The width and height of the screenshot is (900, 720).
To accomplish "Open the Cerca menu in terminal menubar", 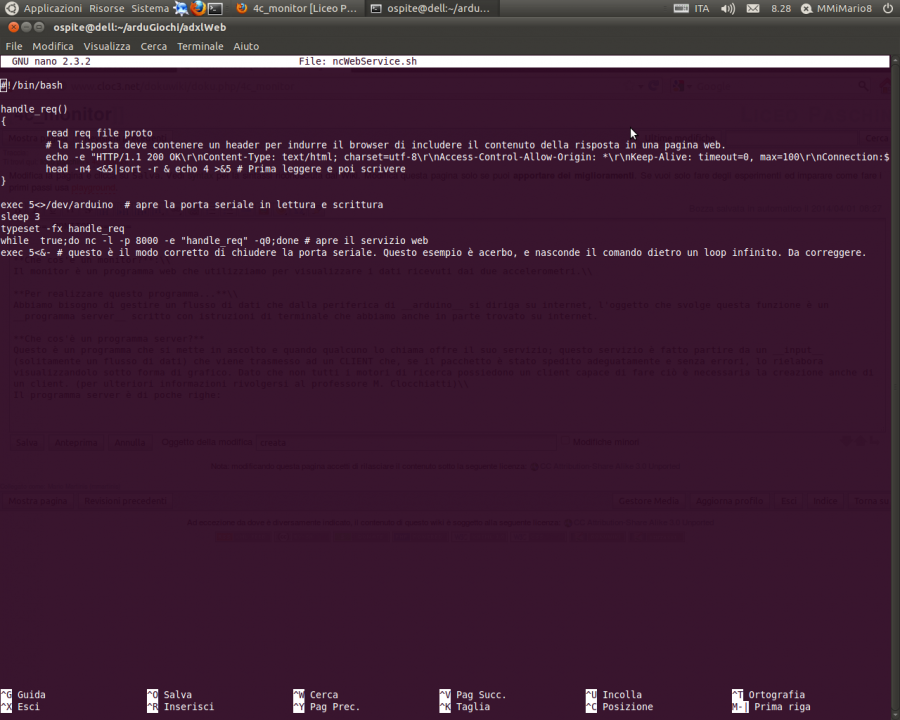I will tap(154, 47).
